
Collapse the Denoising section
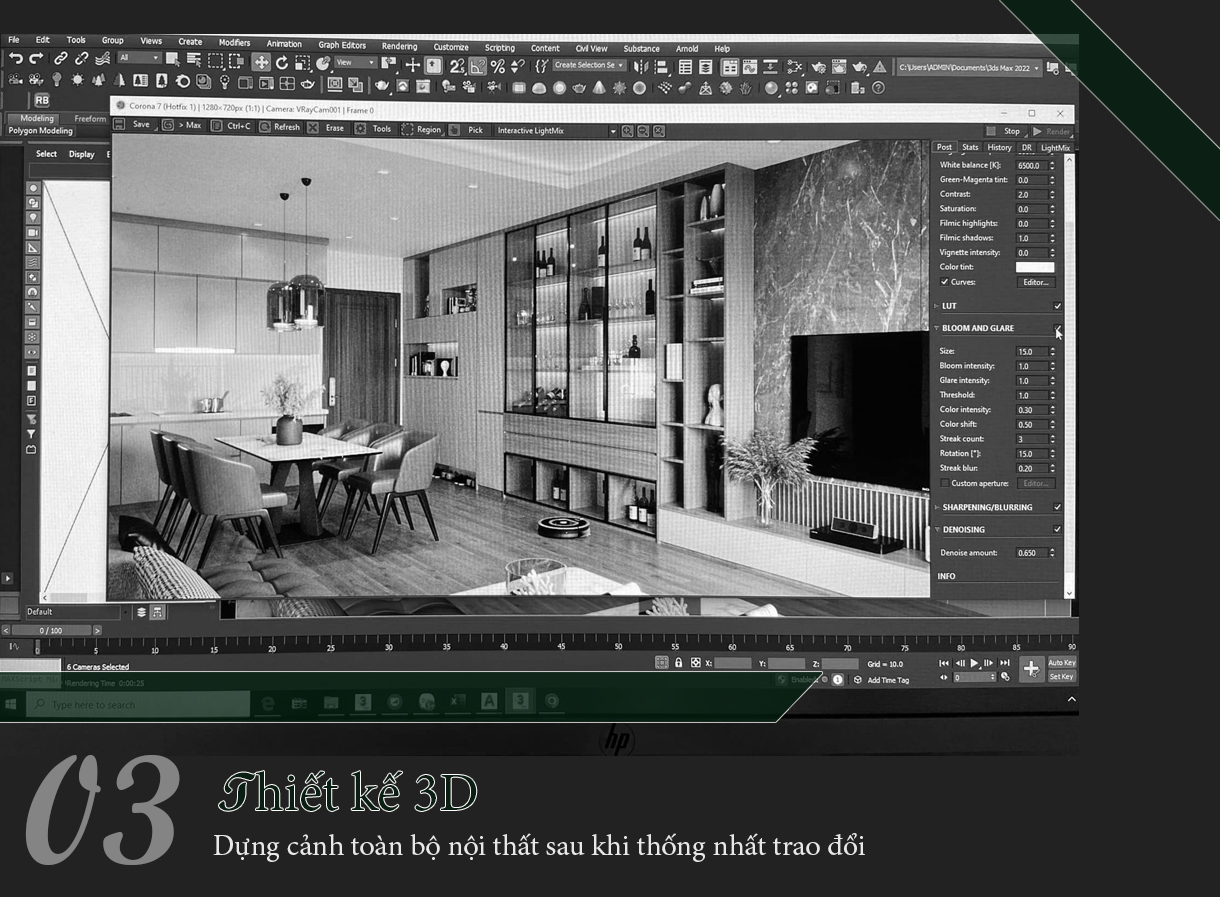(x=937, y=530)
